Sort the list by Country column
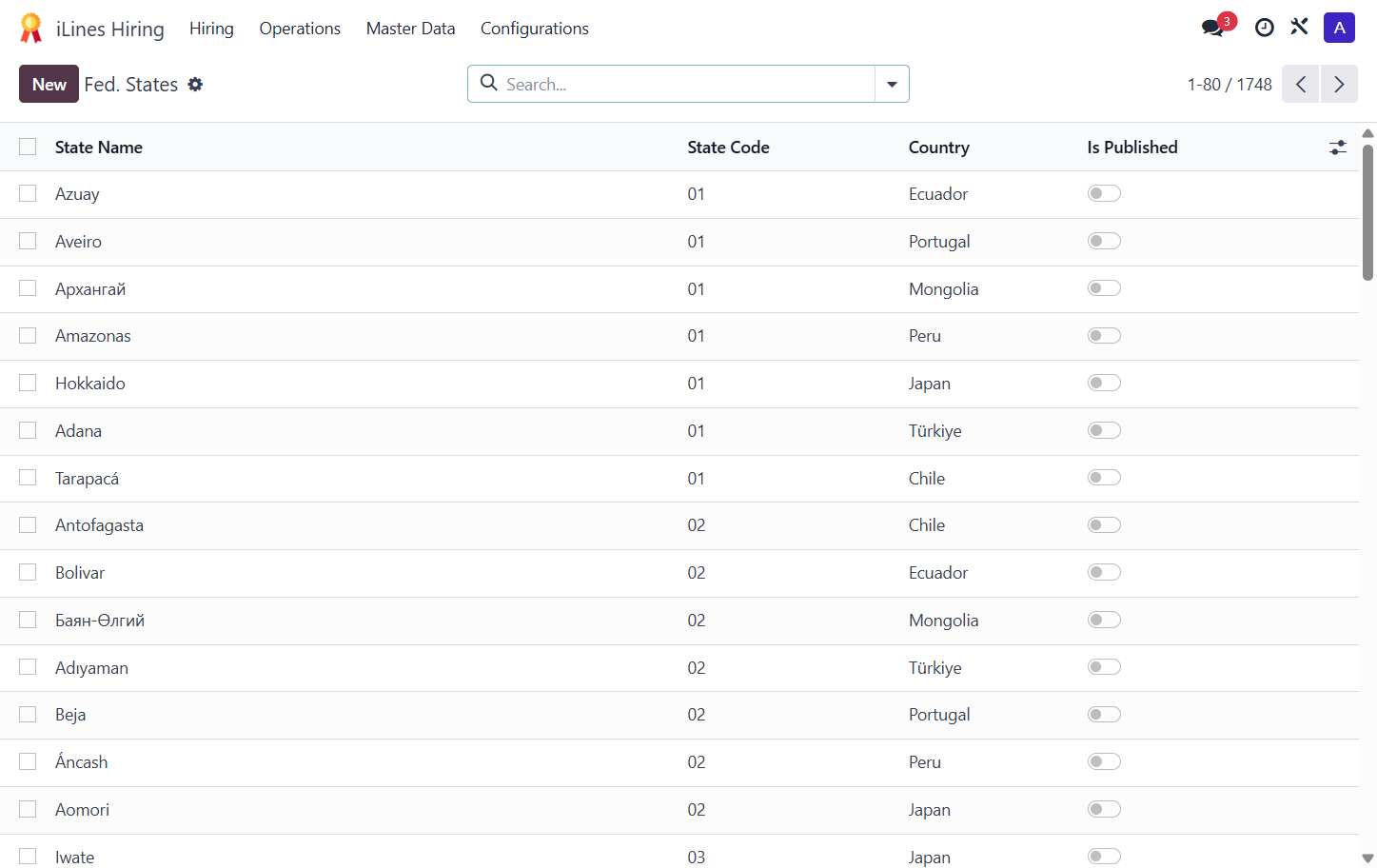Image resolution: width=1377 pixels, height=868 pixels. click(x=939, y=148)
